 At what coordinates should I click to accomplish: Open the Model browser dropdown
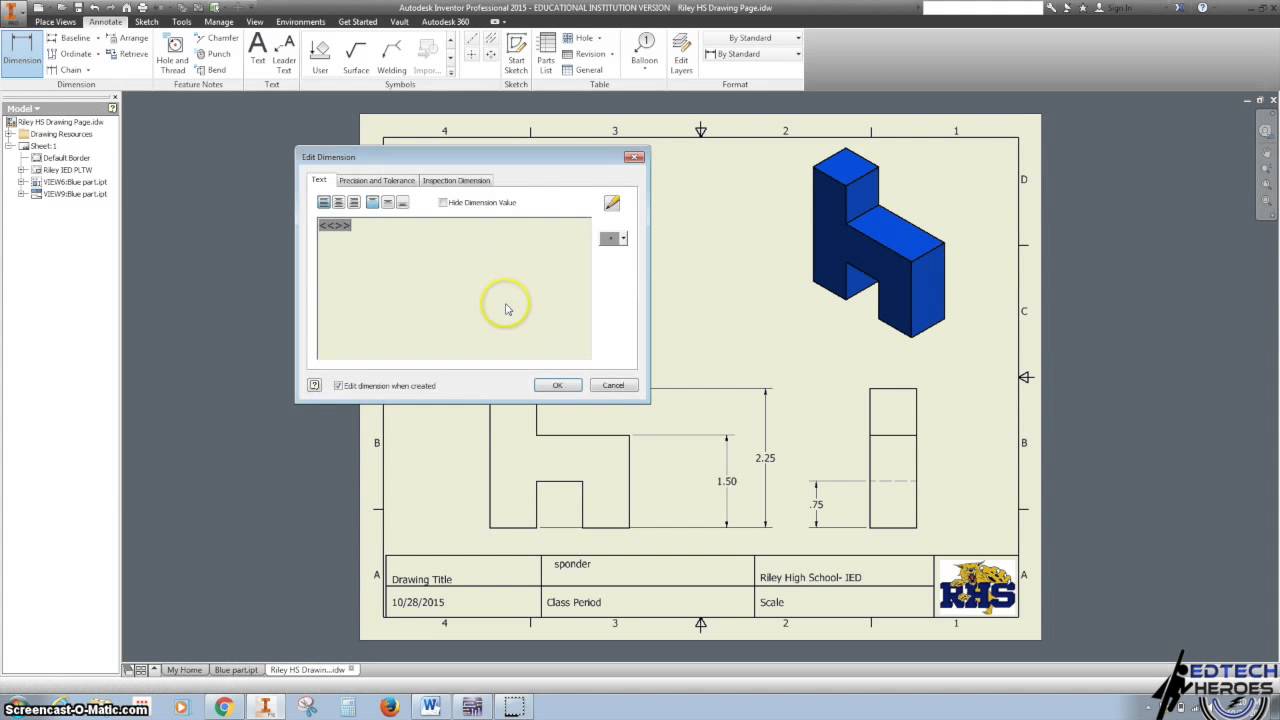tap(24, 108)
